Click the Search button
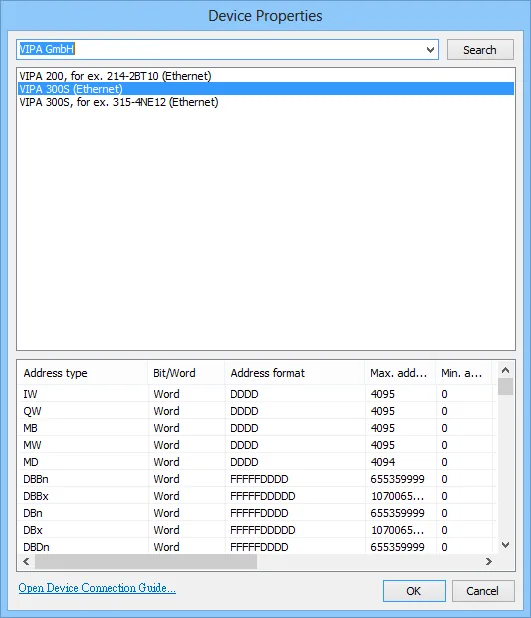531x618 pixels. 480,50
